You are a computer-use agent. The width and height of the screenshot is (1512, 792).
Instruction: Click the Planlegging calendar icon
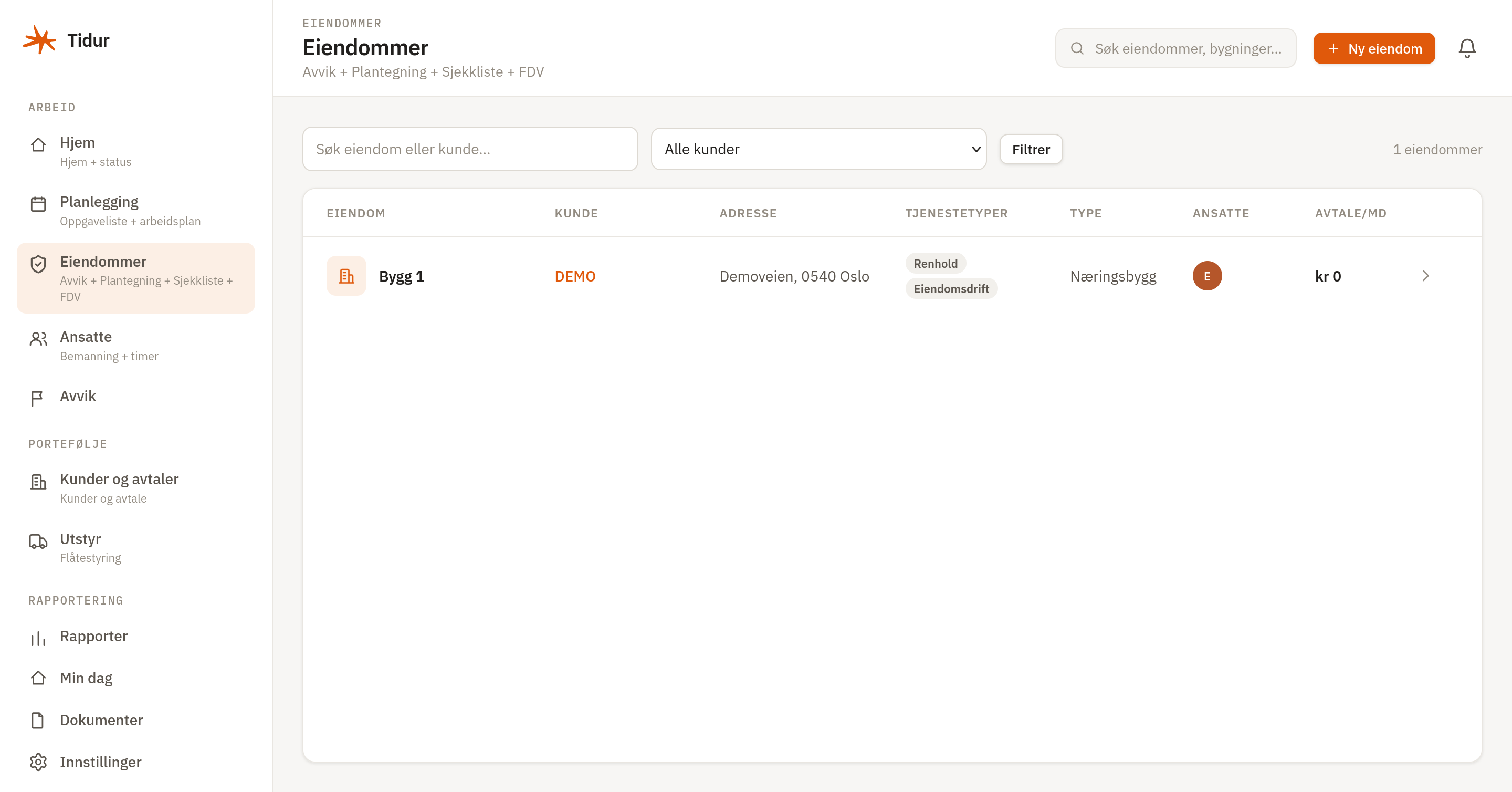pos(38,204)
